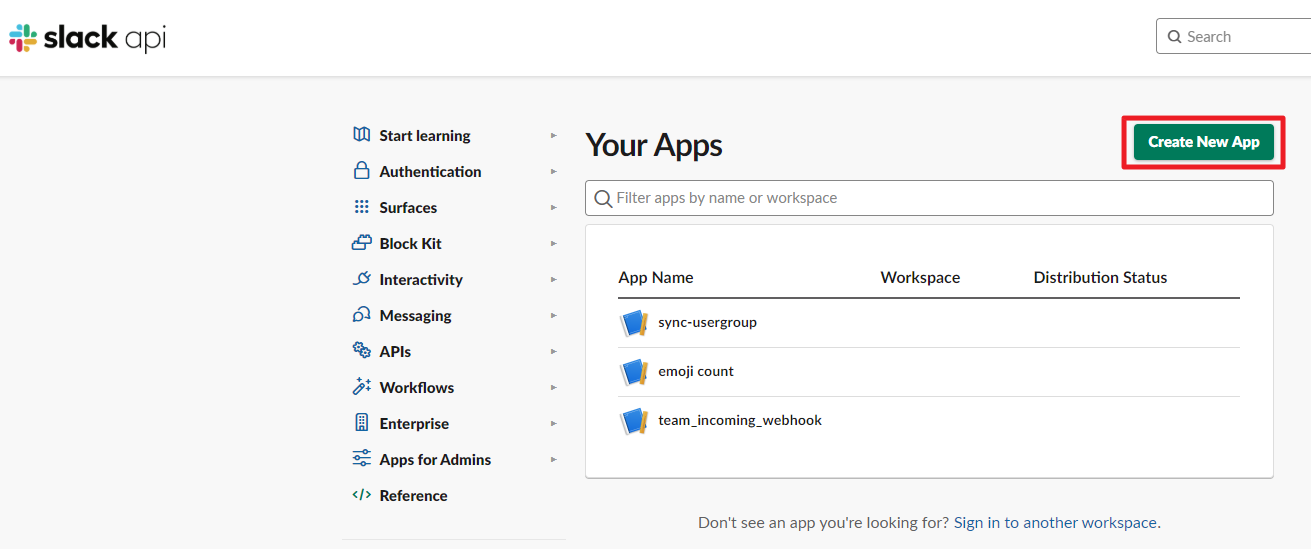Open the Workflows menu item
The width and height of the screenshot is (1311, 549).
417,387
